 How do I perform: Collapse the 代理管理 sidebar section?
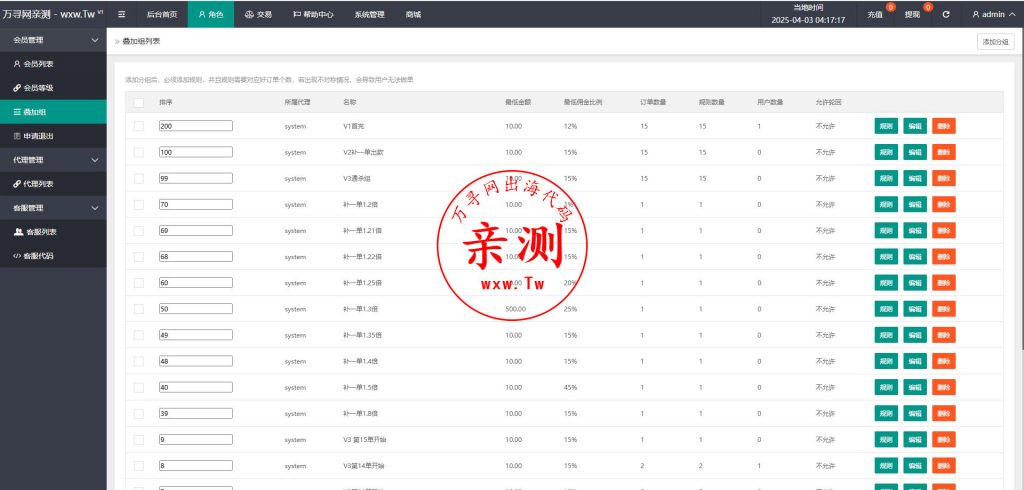coord(53,160)
